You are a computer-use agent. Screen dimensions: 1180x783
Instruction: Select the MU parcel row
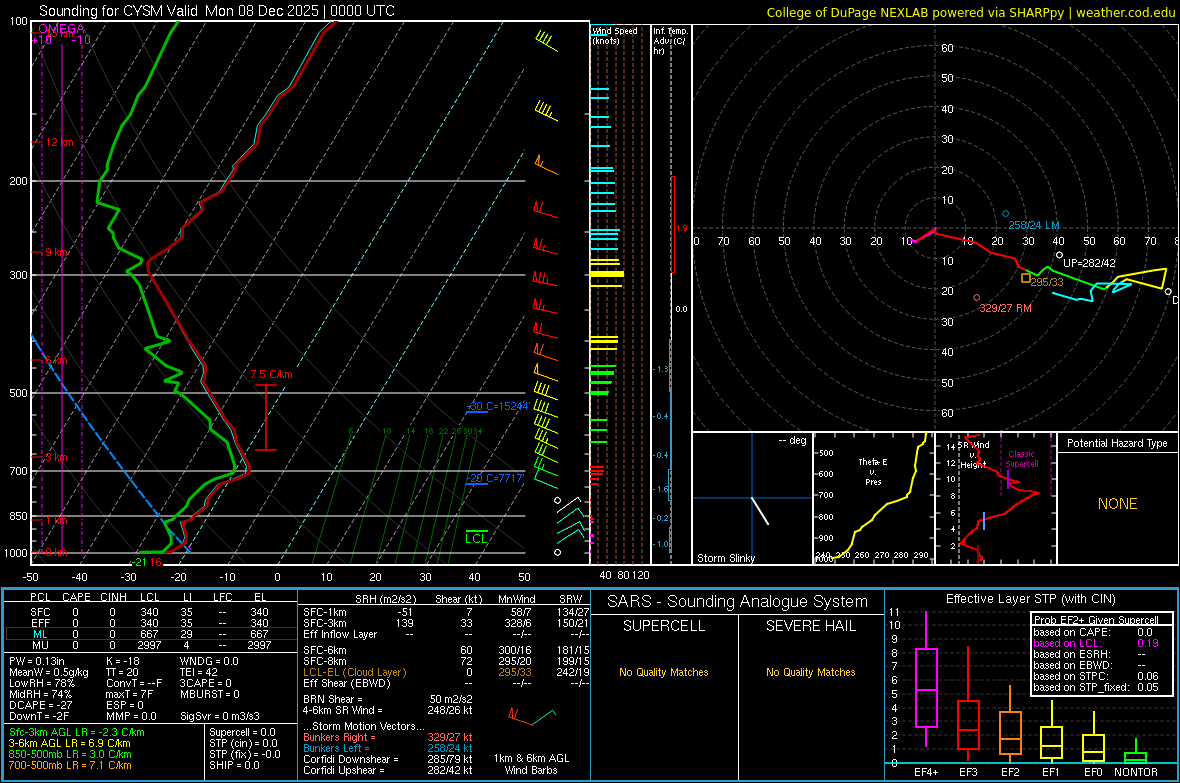[150, 645]
